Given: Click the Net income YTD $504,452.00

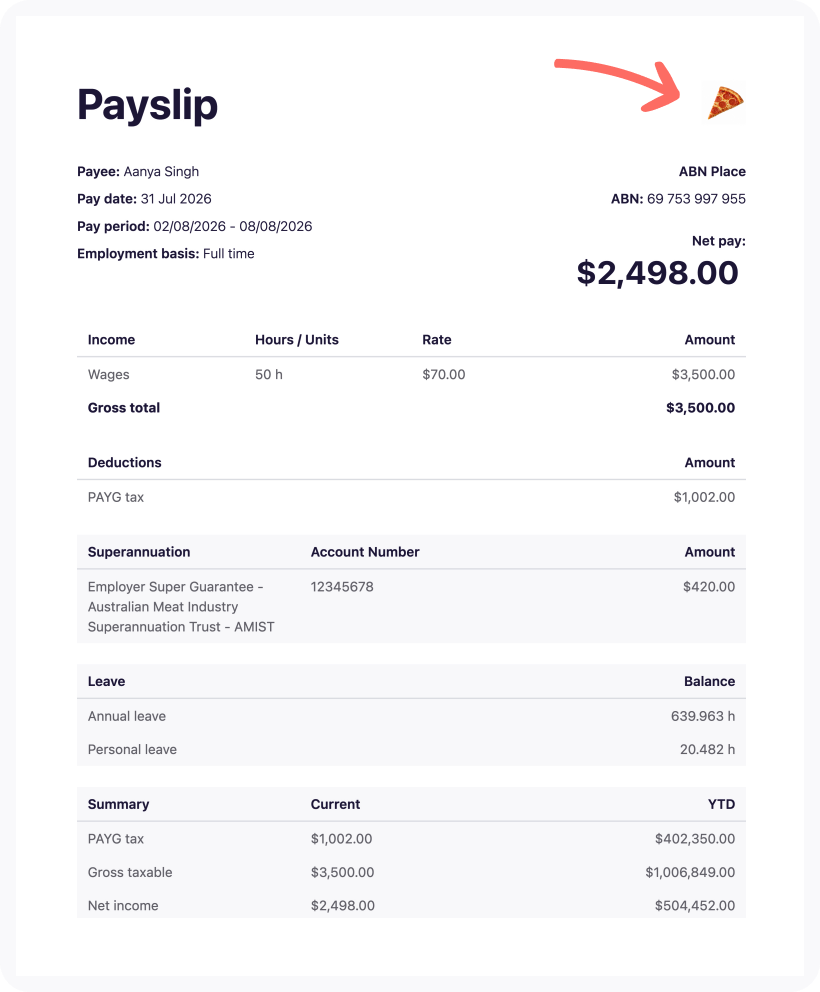Looking at the screenshot, I should [695, 906].
